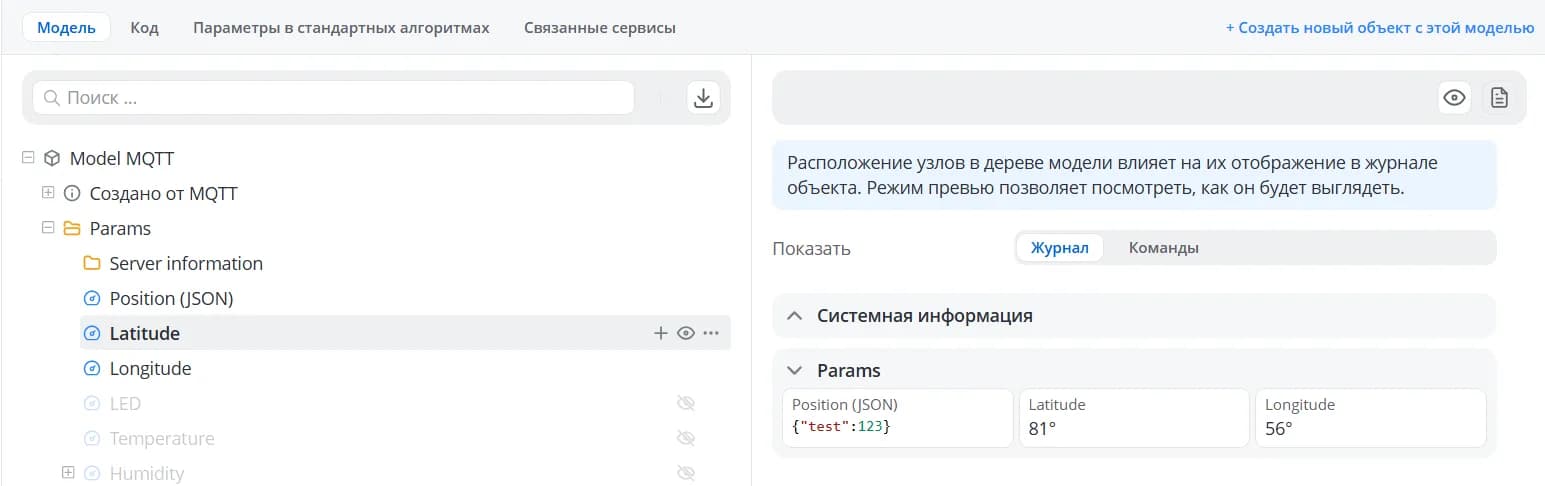
Task: Hide the Latitude node via eye icon
Action: (x=686, y=333)
